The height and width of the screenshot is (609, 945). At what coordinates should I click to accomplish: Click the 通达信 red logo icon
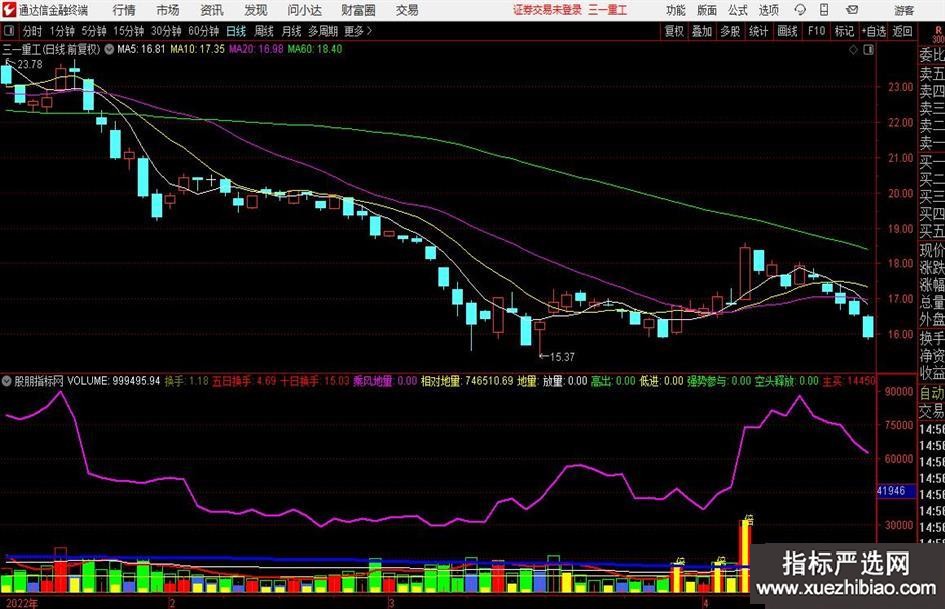[x=9, y=10]
